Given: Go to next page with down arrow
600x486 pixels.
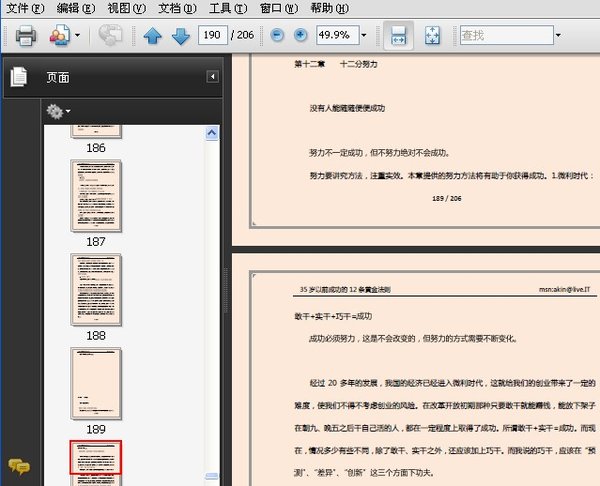Looking at the screenshot, I should (181, 36).
